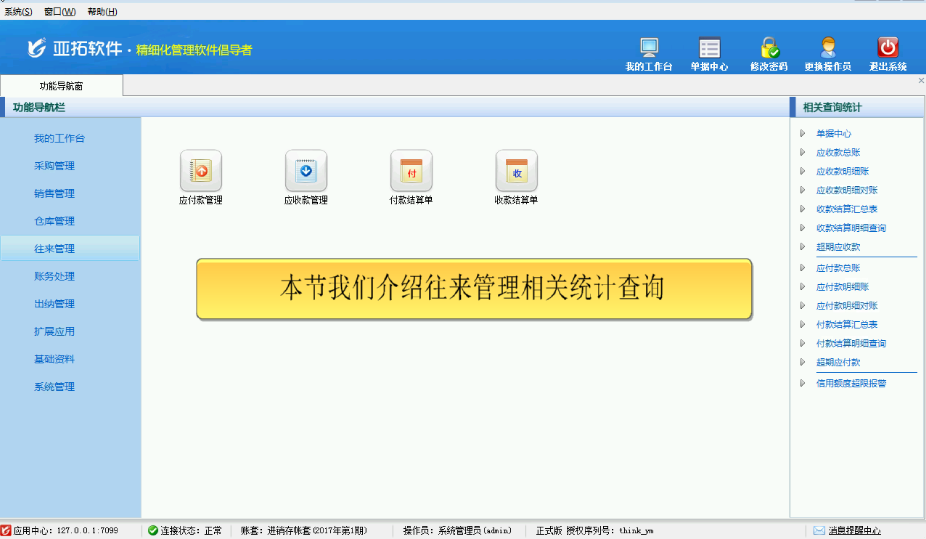Click the 收款结算单 icon
This screenshot has height=539, width=926.
pos(517,171)
